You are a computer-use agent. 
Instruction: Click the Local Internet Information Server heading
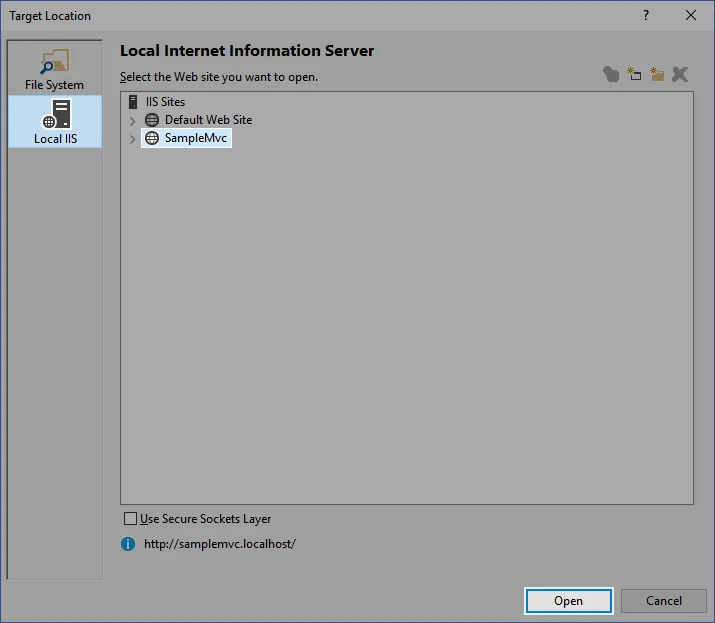247,51
